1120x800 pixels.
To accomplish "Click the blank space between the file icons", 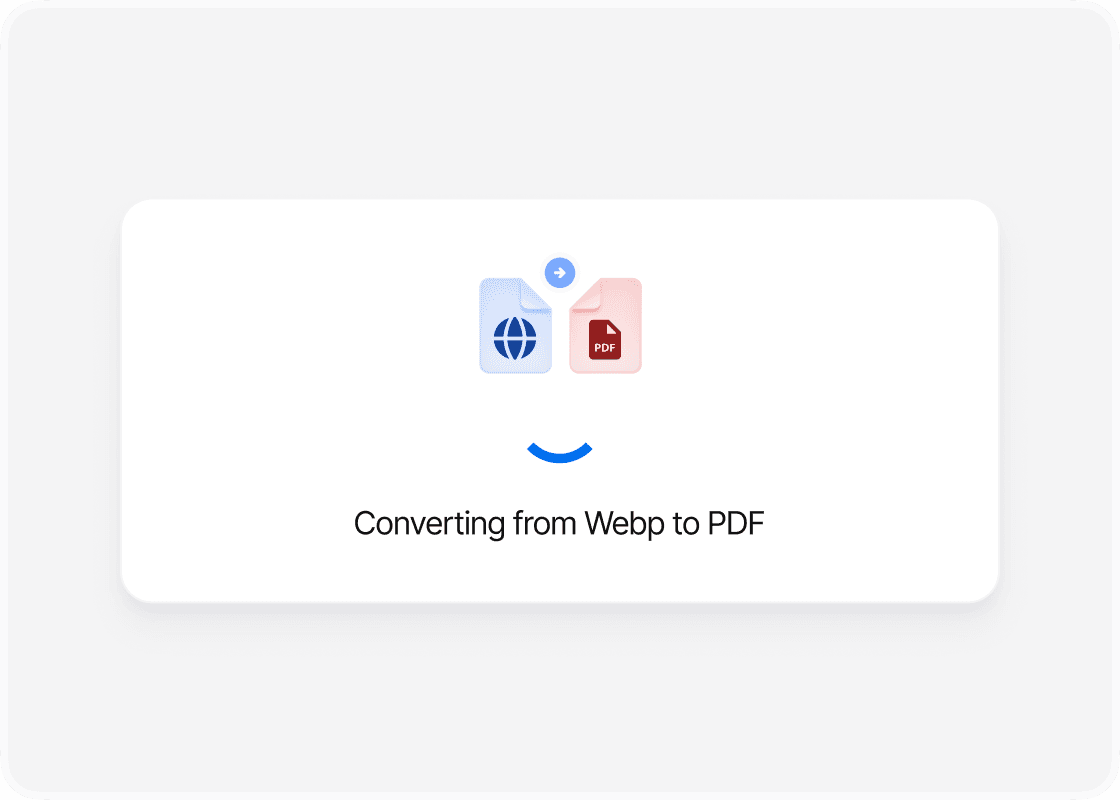I will (x=561, y=336).
